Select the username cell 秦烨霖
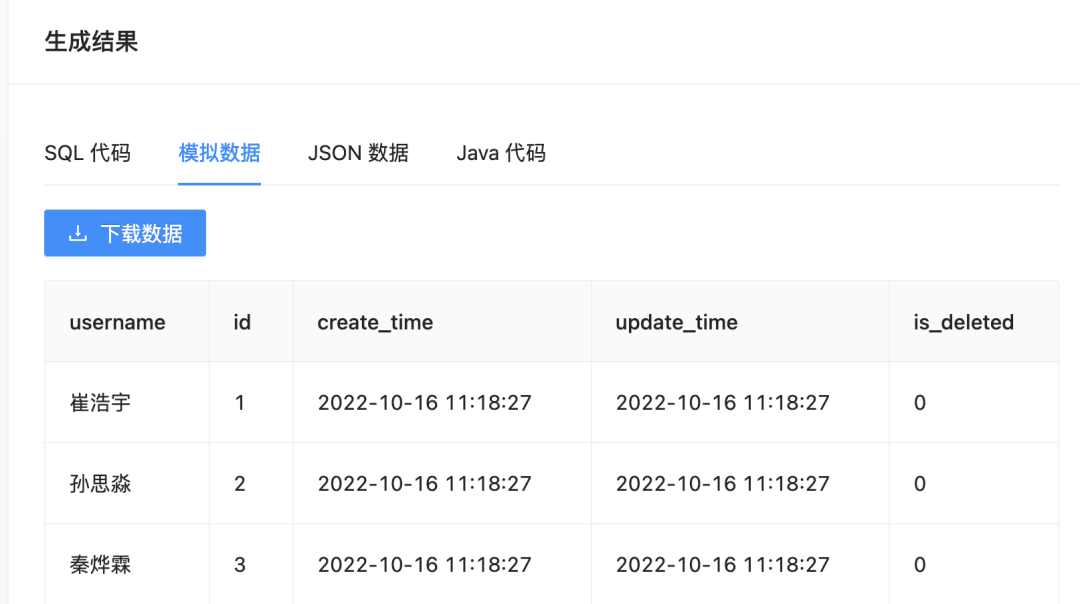This screenshot has height=604, width=1080. pos(100,565)
